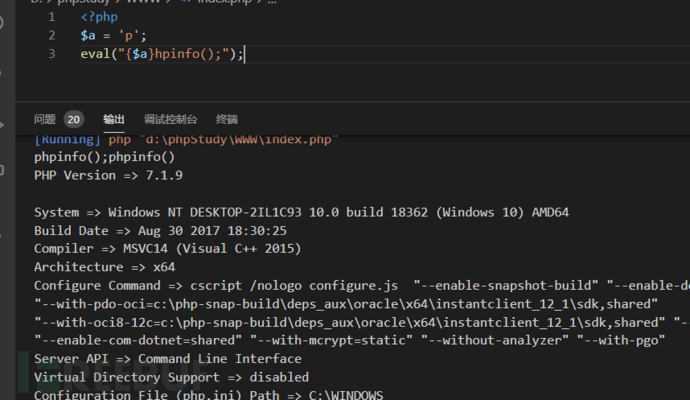Click the --enable-com-dotnet=shared output line

point(349,341)
